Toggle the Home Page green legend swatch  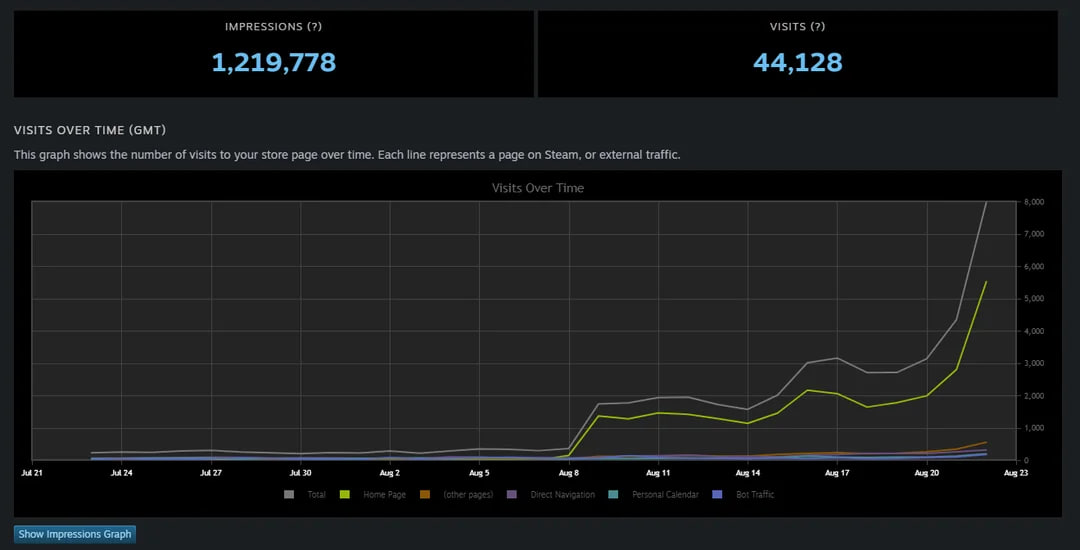345,494
